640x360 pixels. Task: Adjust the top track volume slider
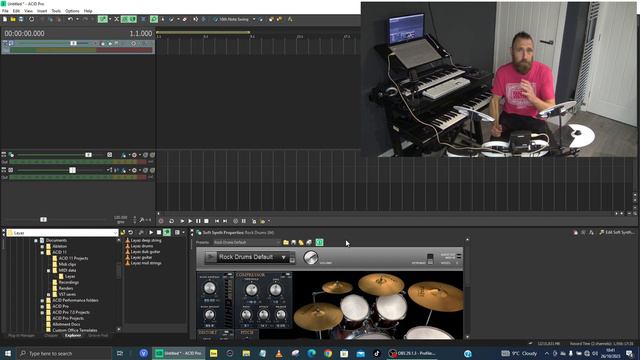click(73, 43)
